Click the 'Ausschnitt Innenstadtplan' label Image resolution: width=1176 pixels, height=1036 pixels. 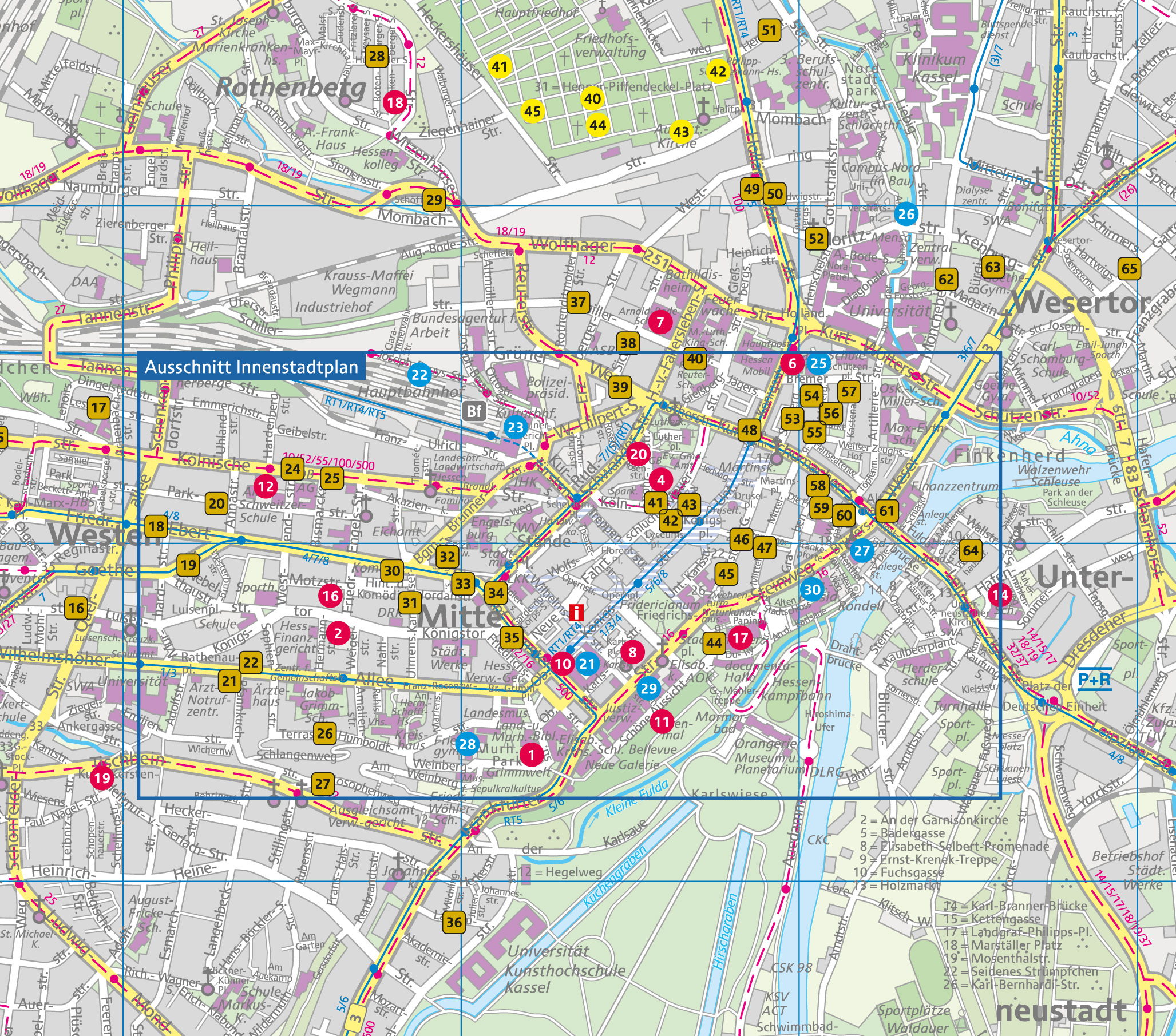point(251,367)
